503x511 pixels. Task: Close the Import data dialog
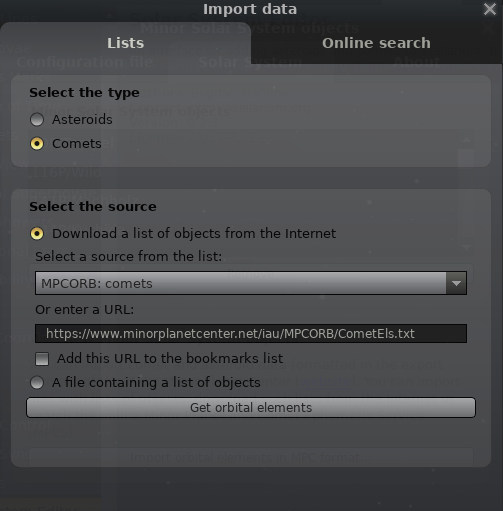pyautogui.click(x=489, y=9)
